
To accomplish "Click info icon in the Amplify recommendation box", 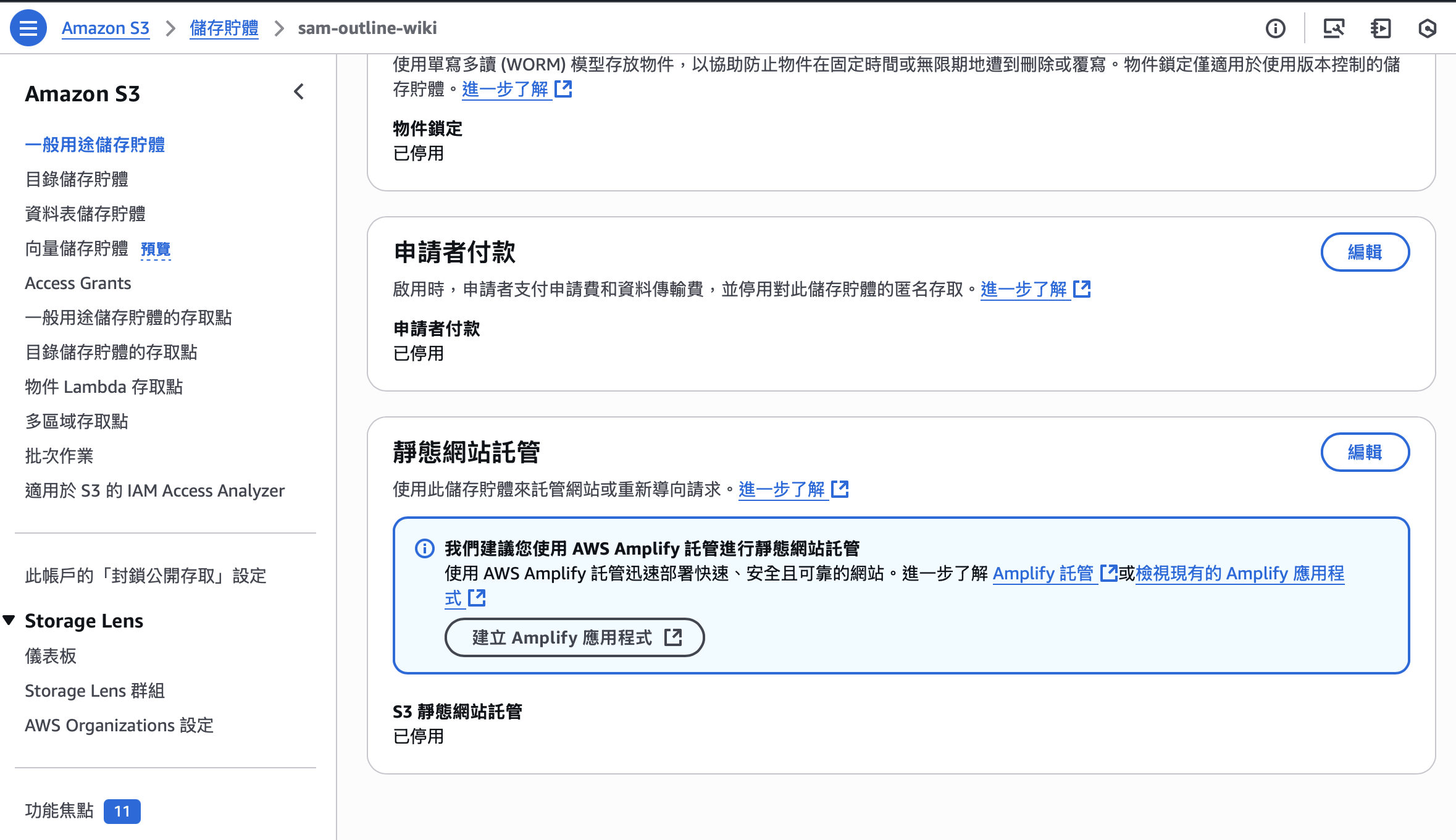I will coord(424,548).
